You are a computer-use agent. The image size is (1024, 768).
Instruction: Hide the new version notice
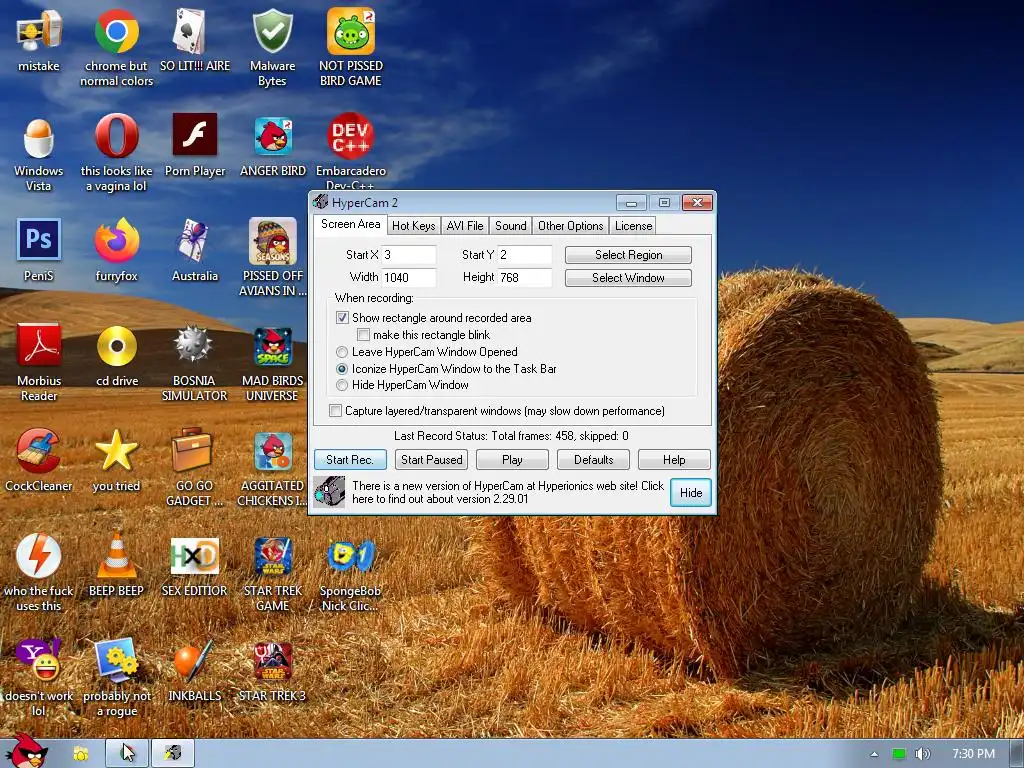point(691,493)
